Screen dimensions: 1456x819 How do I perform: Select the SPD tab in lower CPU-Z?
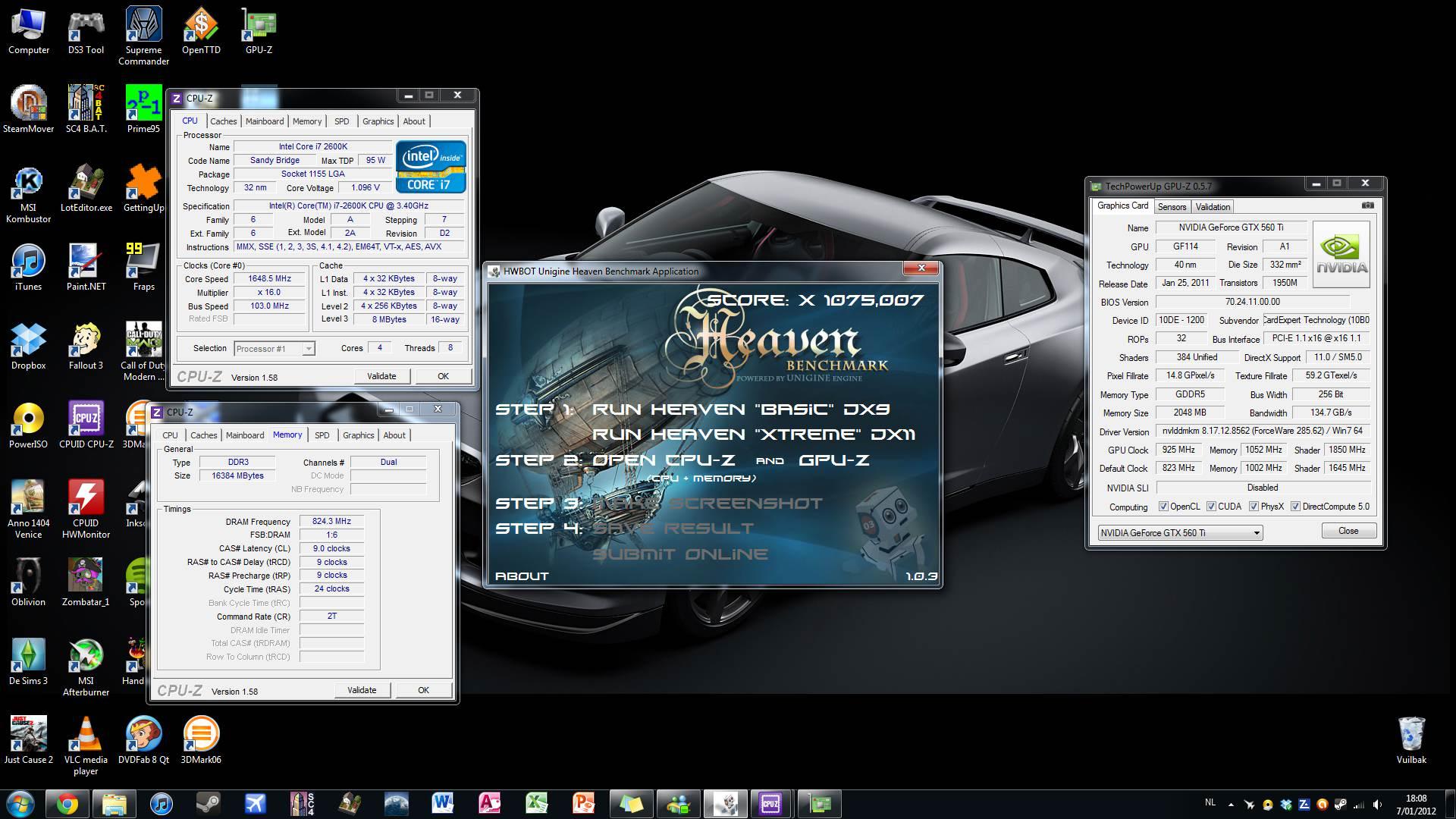click(322, 435)
